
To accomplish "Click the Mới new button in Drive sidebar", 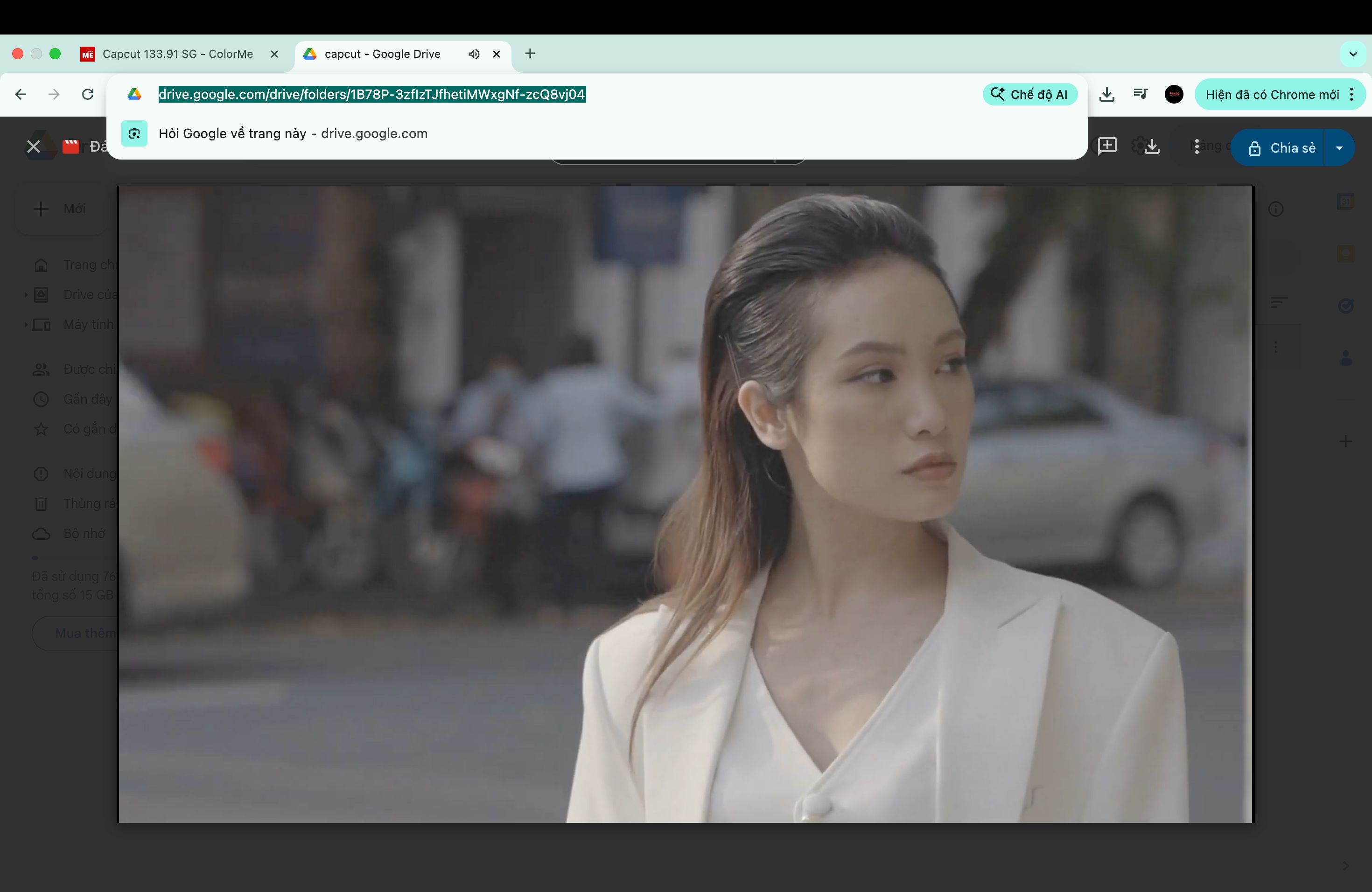I will [x=61, y=209].
